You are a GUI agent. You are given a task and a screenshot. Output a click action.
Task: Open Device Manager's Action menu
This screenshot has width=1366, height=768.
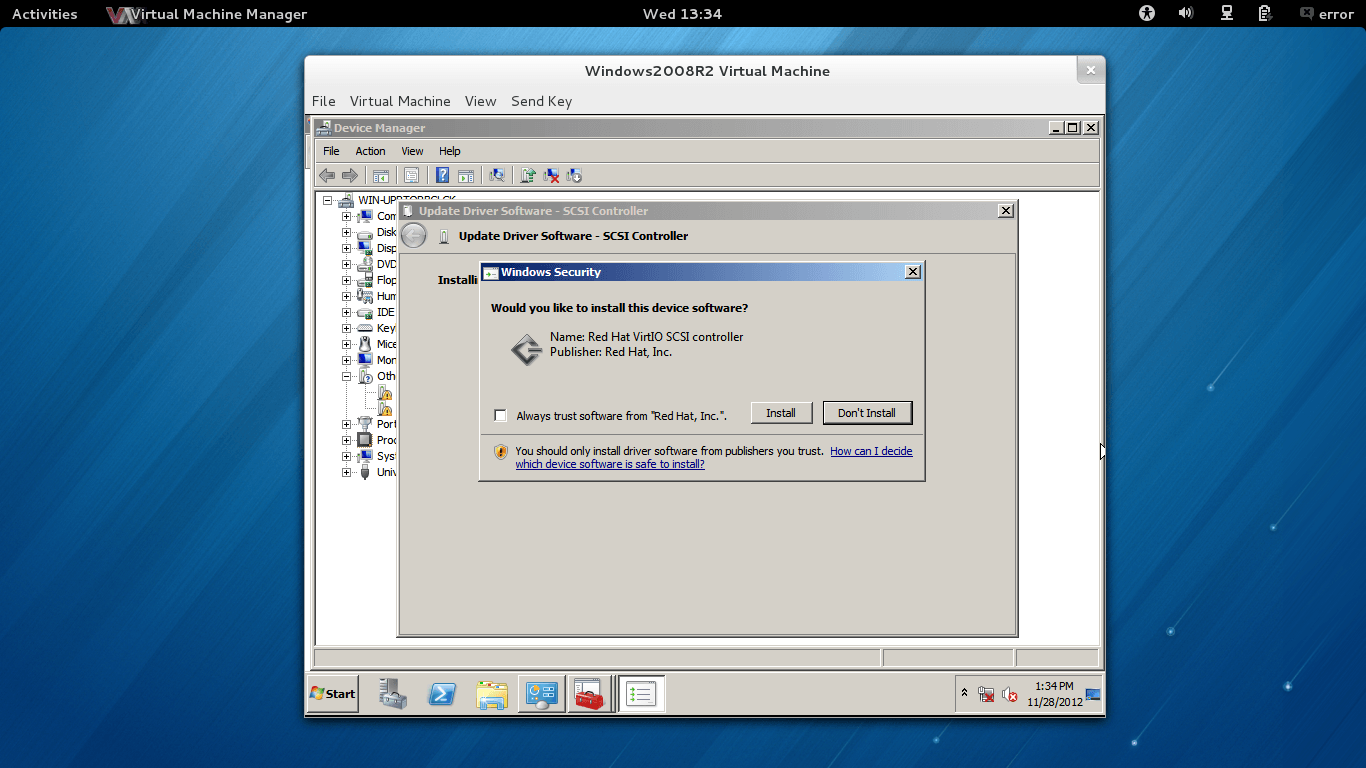pyautogui.click(x=370, y=151)
